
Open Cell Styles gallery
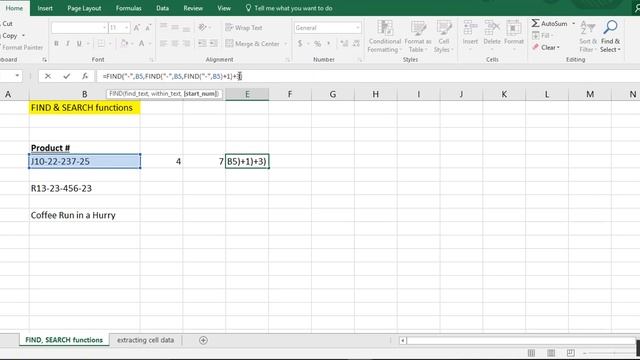point(444,37)
